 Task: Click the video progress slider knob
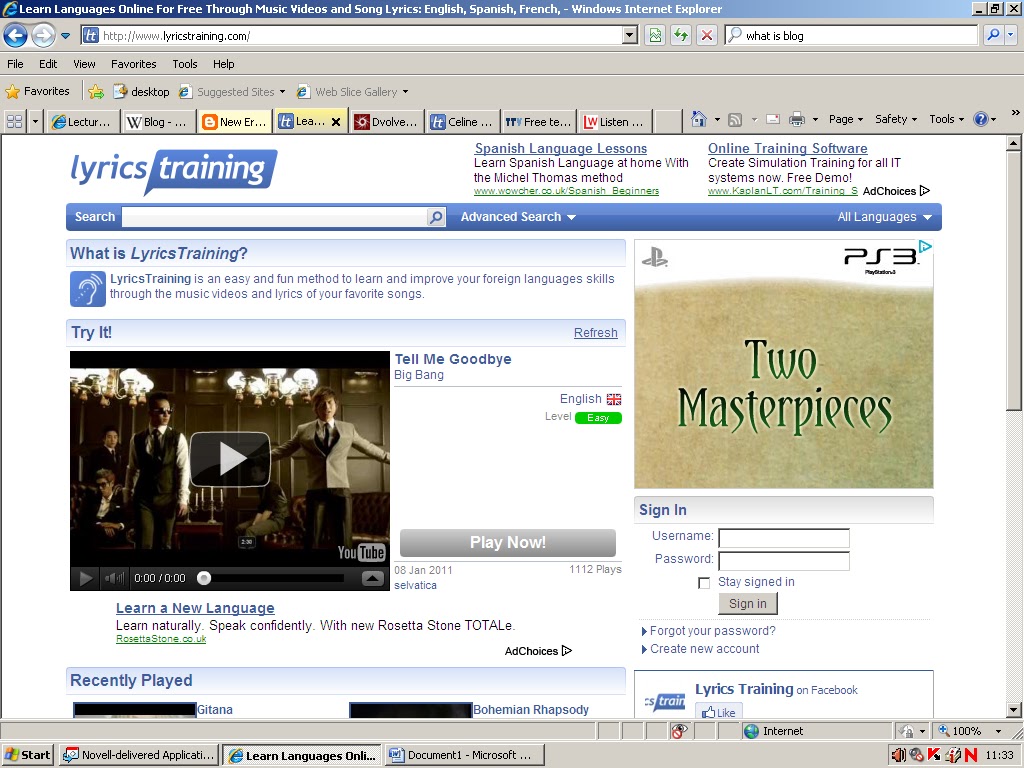point(204,578)
